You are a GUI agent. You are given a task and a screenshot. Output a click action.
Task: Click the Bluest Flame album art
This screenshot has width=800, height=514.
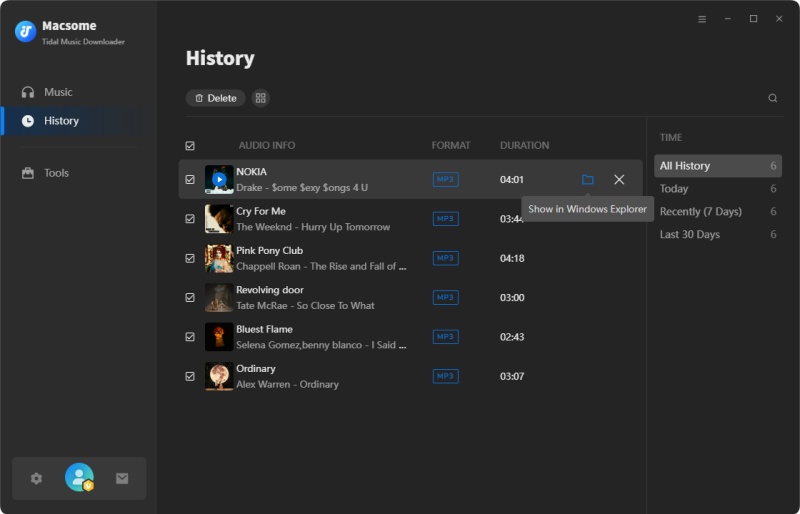pyautogui.click(x=219, y=337)
